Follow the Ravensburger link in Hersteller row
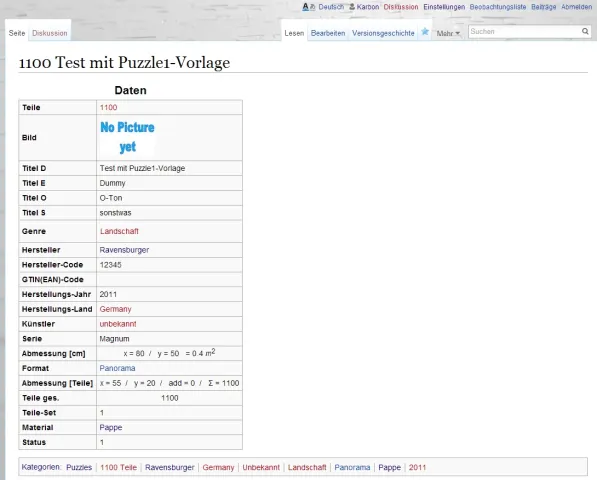 tap(124, 250)
